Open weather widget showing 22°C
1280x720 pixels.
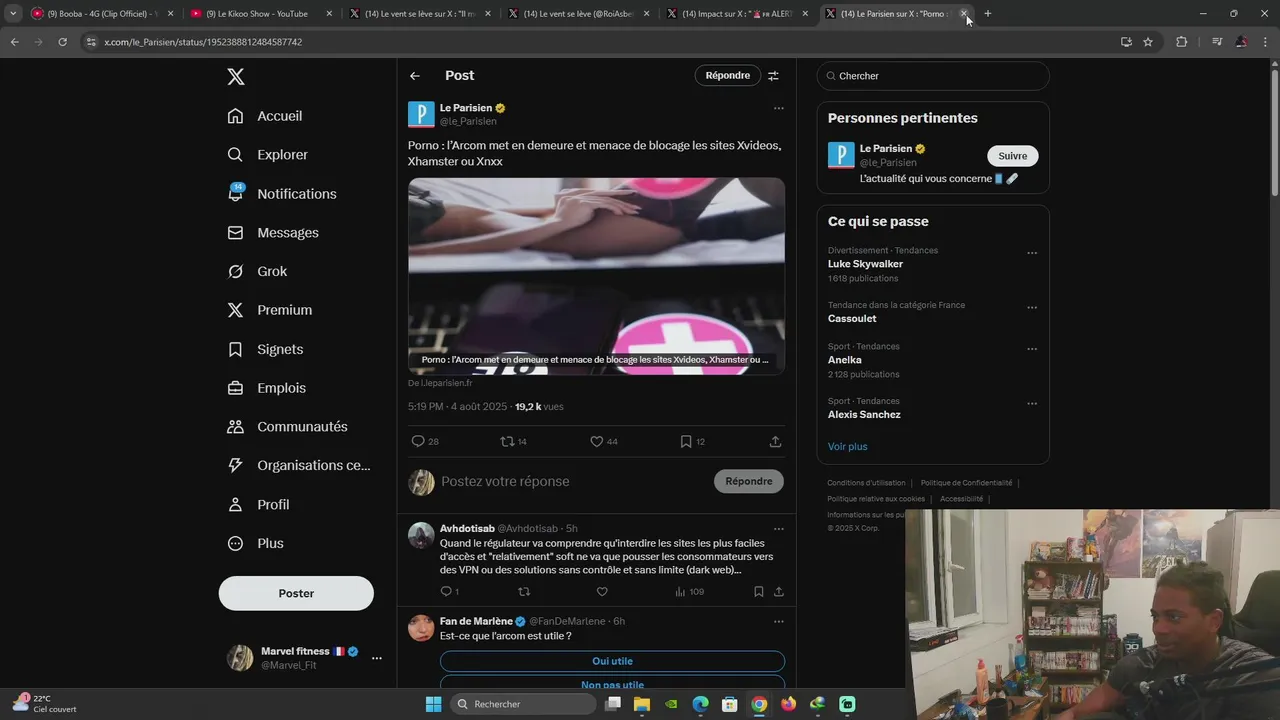(x=45, y=704)
